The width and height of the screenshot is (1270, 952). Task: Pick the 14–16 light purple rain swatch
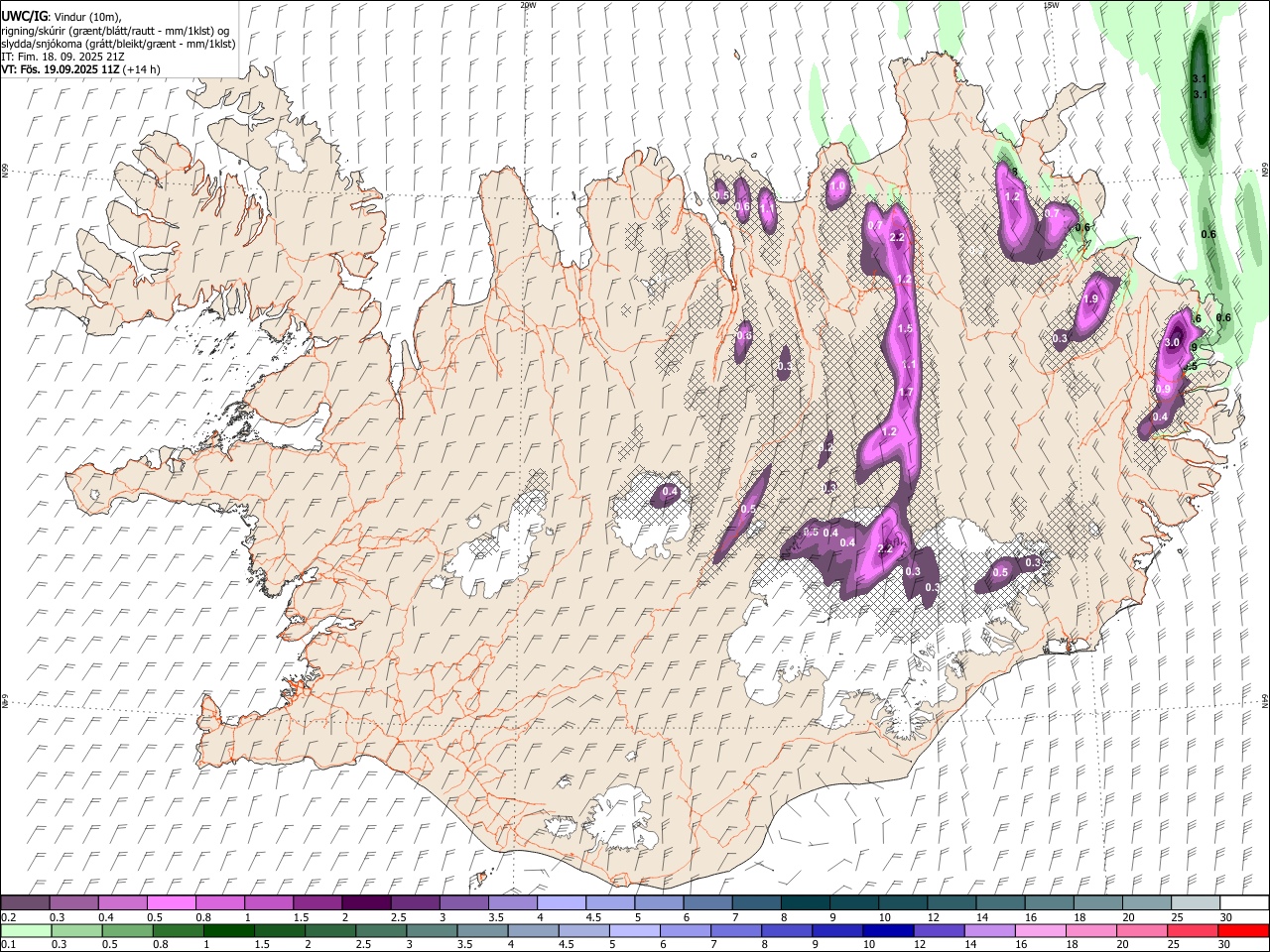point(991,930)
